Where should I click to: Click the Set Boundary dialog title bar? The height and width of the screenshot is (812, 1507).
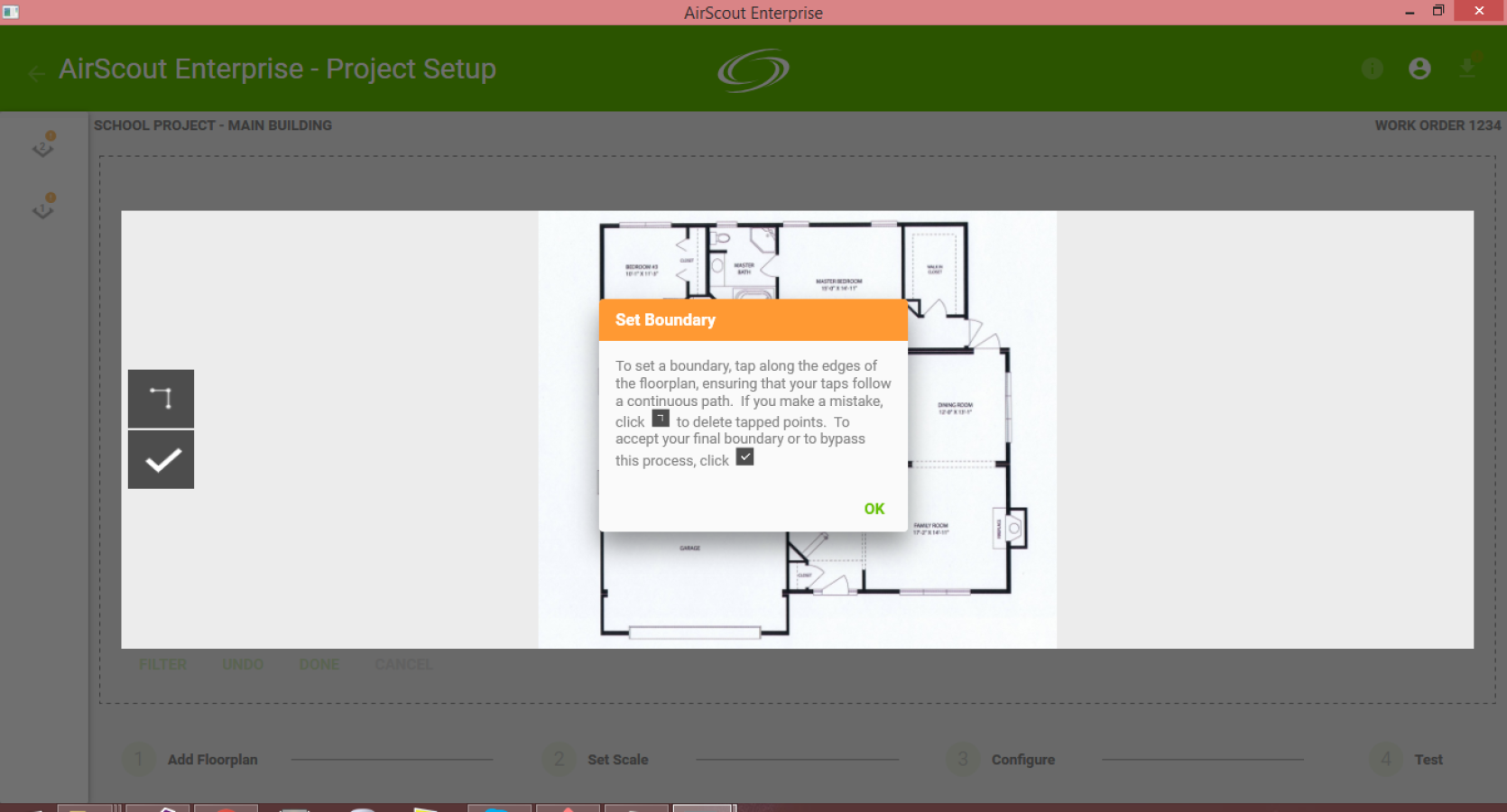coord(753,320)
